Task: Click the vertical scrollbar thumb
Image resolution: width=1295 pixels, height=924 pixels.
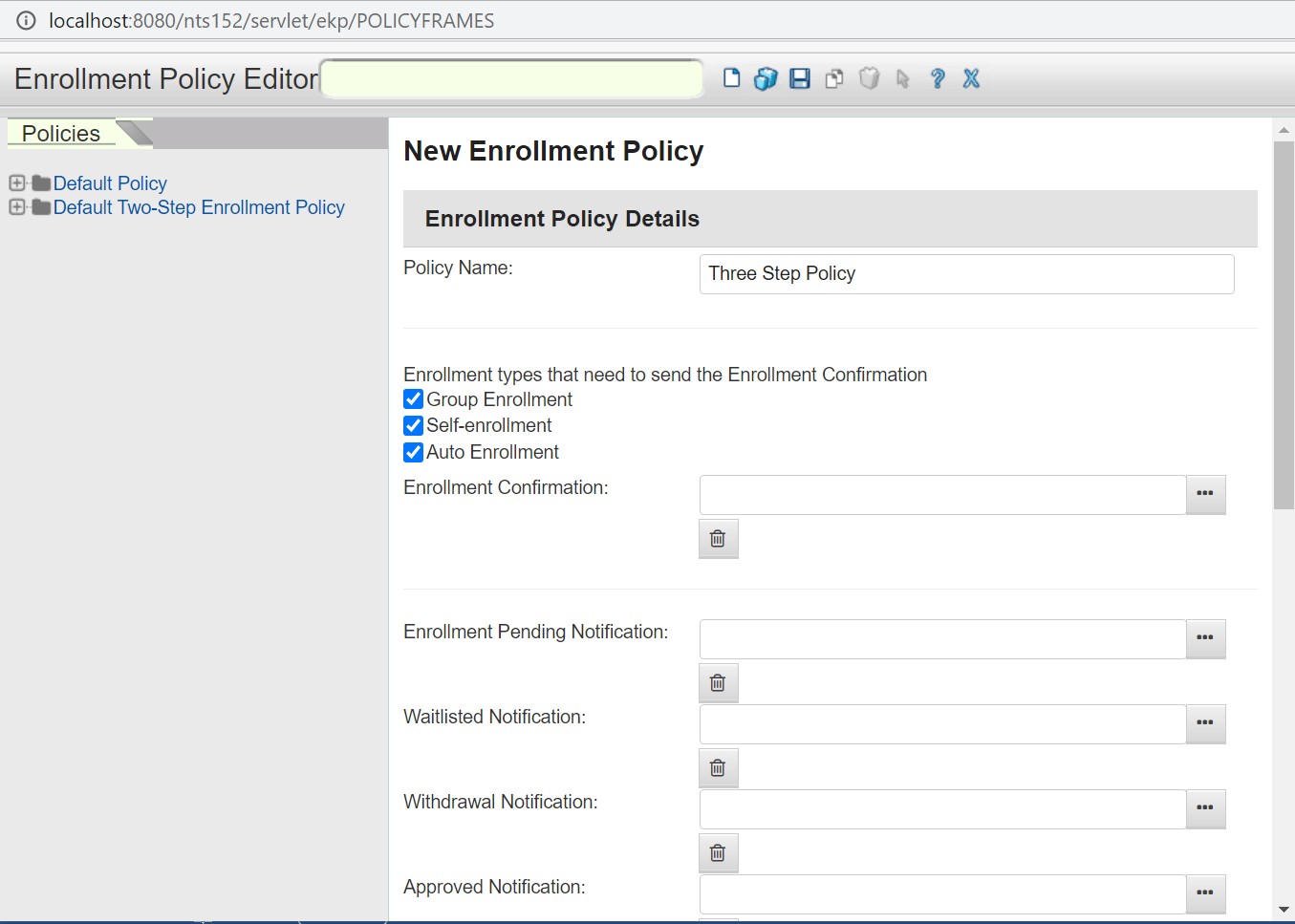Action: pyautogui.click(x=1284, y=325)
